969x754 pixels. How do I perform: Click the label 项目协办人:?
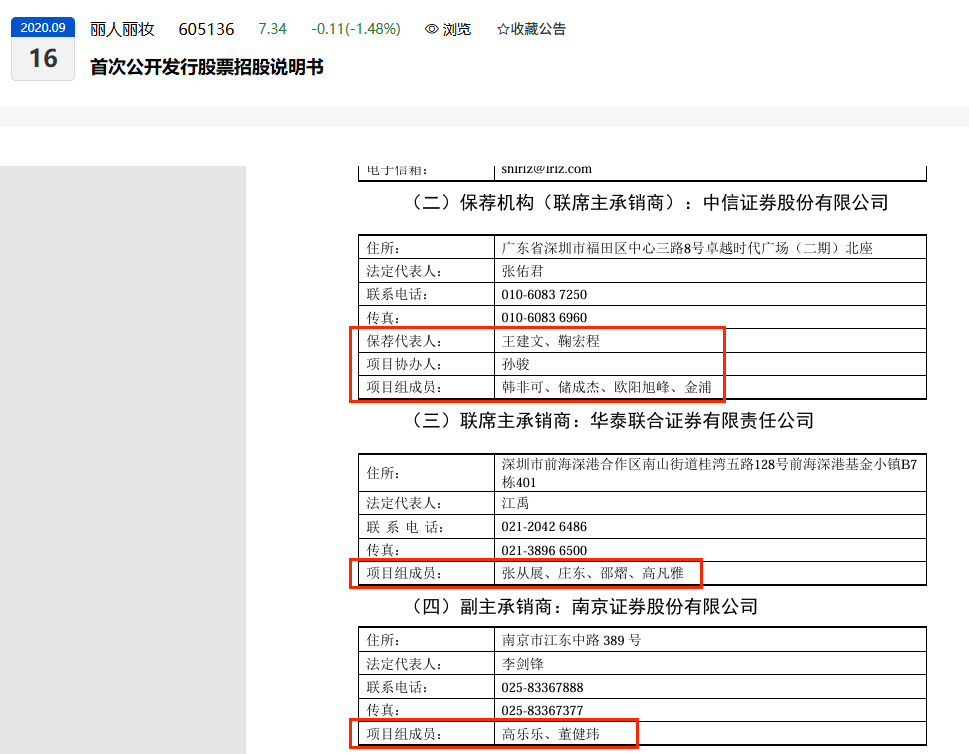[404, 364]
